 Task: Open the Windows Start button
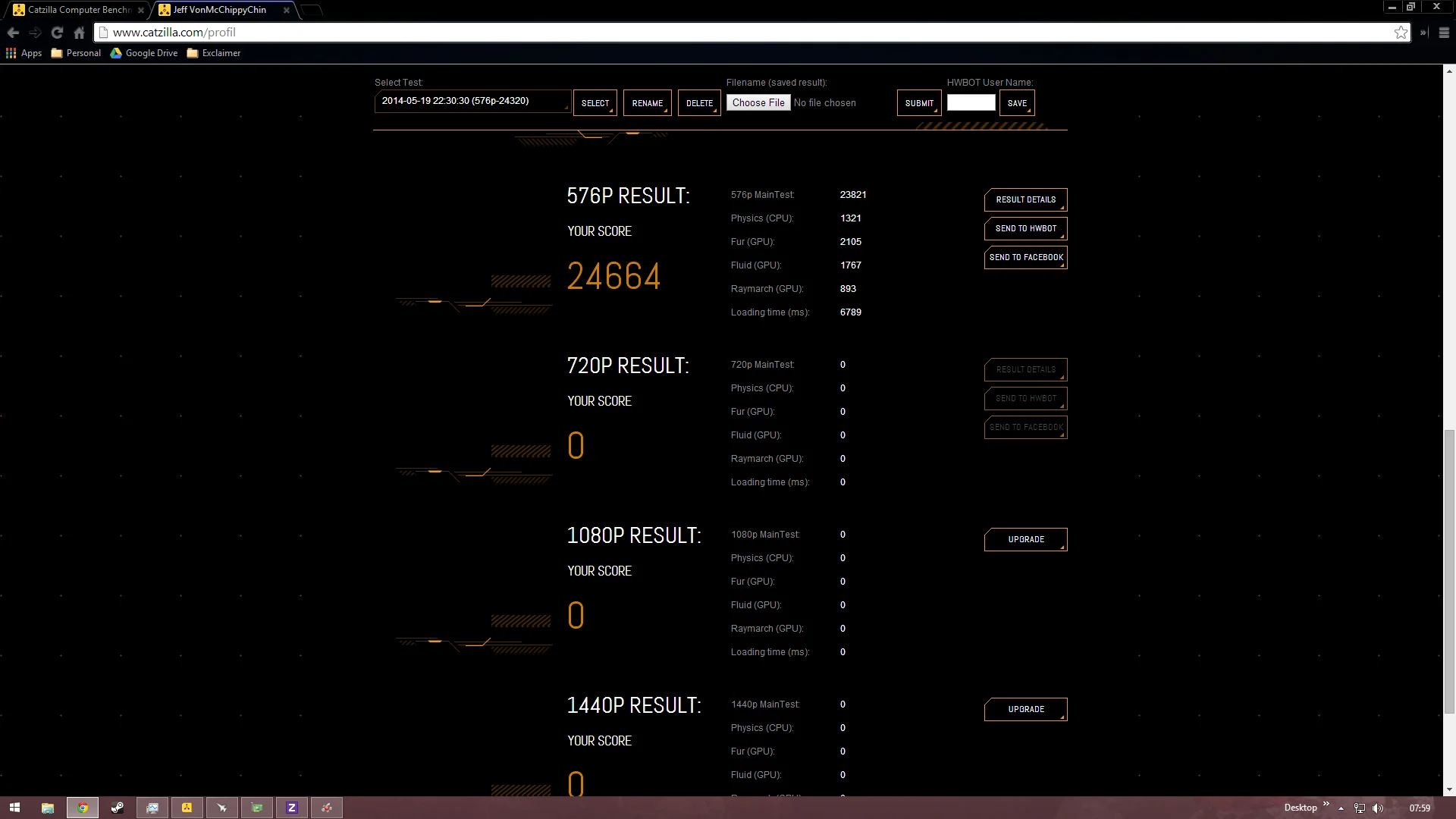click(x=14, y=808)
